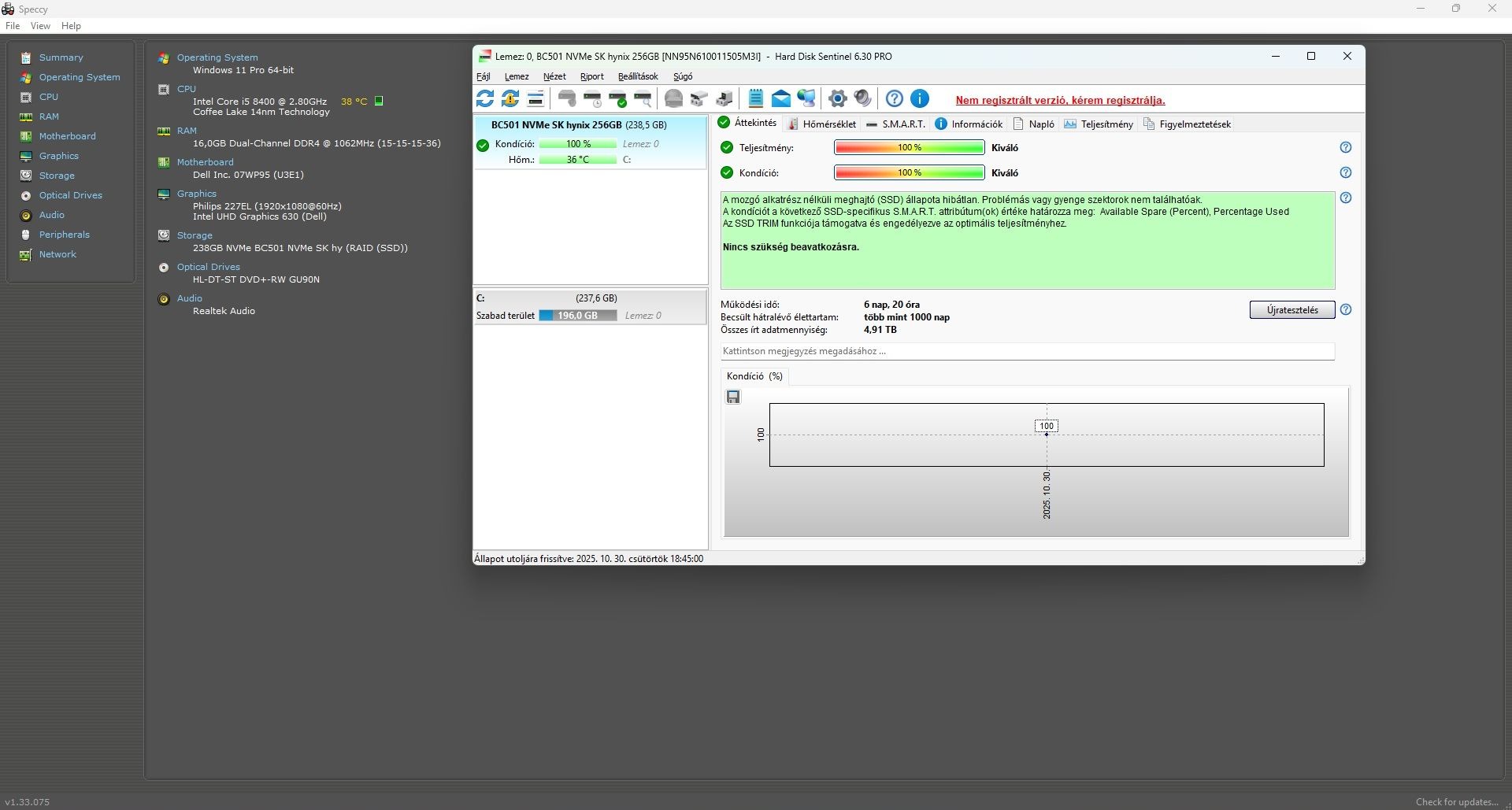
Task: Switch to the S.M.A.R.T. tab
Action: (x=895, y=124)
